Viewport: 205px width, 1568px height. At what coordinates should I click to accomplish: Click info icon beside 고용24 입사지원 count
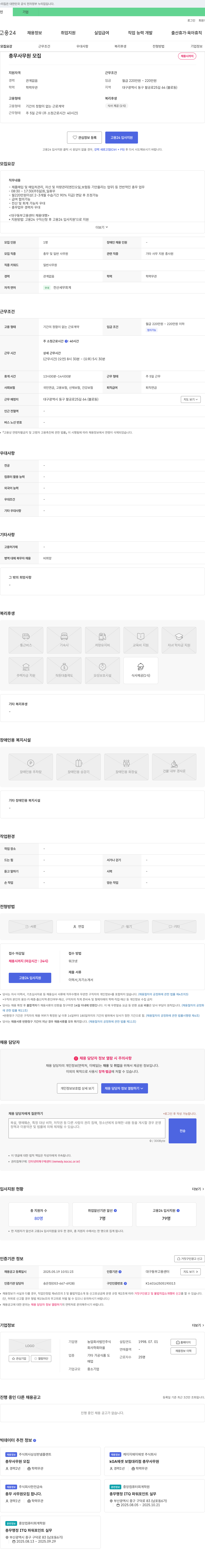click(x=178, y=1211)
